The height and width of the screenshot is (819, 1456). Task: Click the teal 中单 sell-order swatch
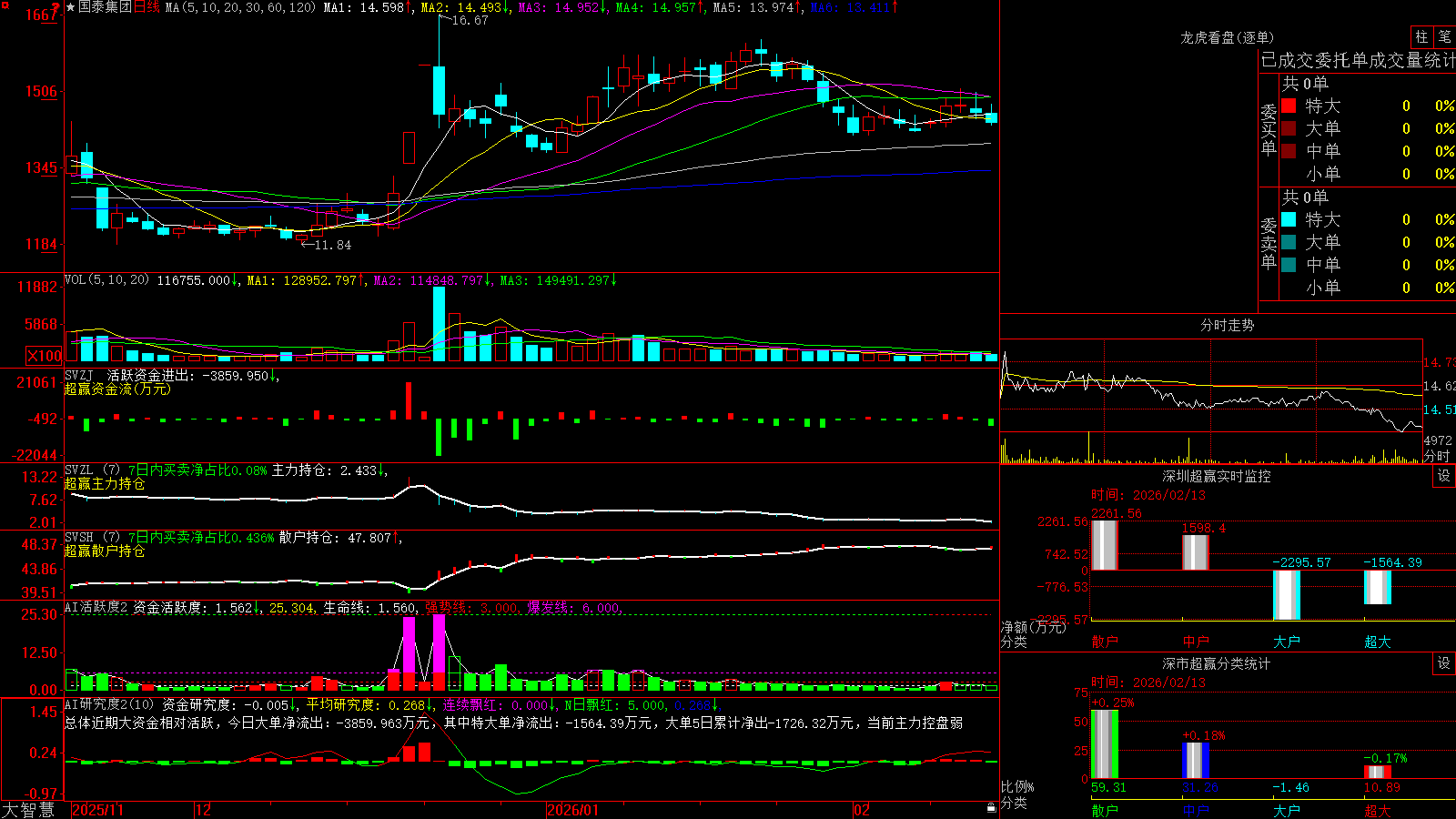pyautogui.click(x=1289, y=265)
